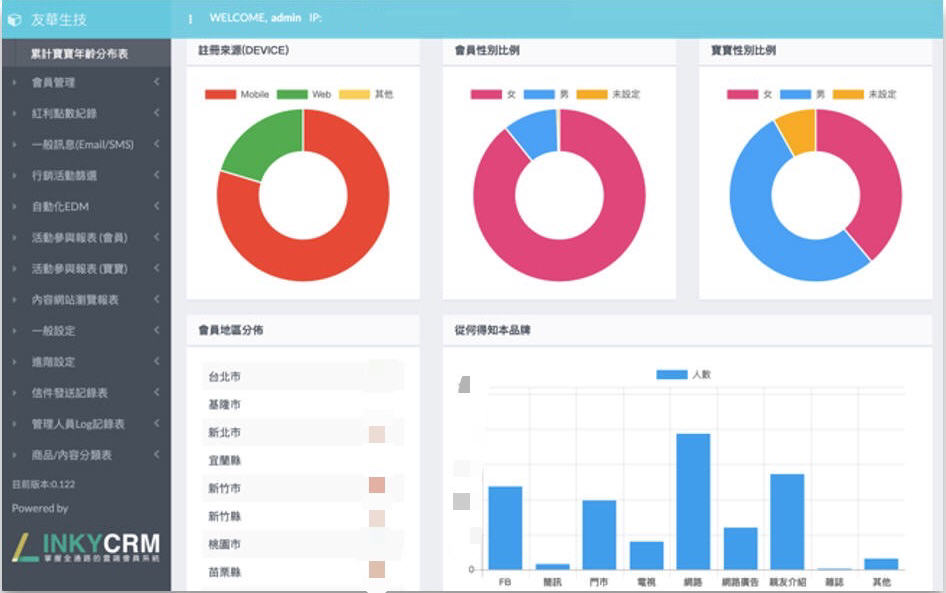Expand the 進階設定 sidebar chevron

pos(157,361)
